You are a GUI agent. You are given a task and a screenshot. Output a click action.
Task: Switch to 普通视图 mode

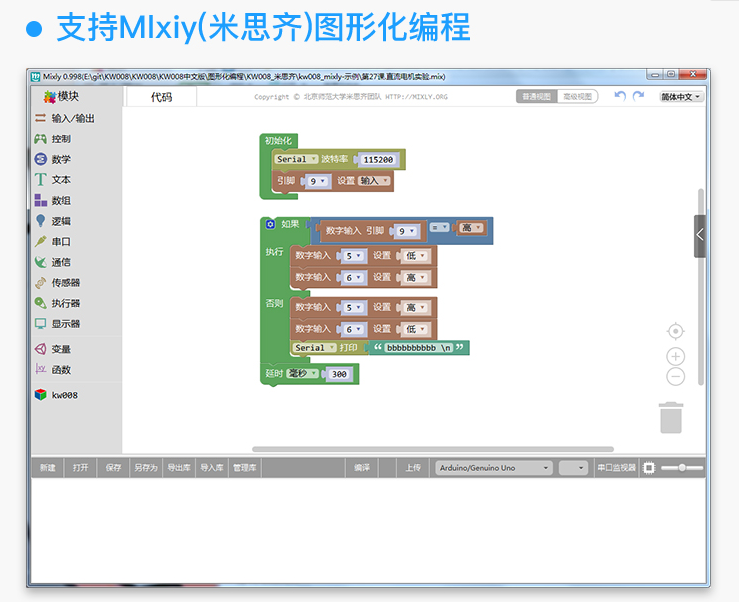537,97
